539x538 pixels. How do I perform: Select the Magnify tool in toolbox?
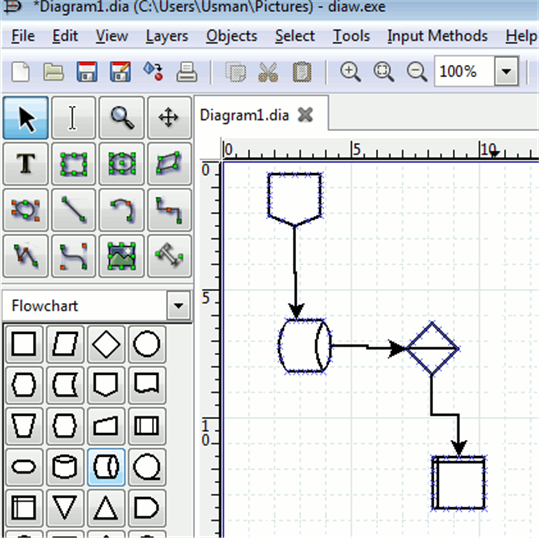point(121,118)
